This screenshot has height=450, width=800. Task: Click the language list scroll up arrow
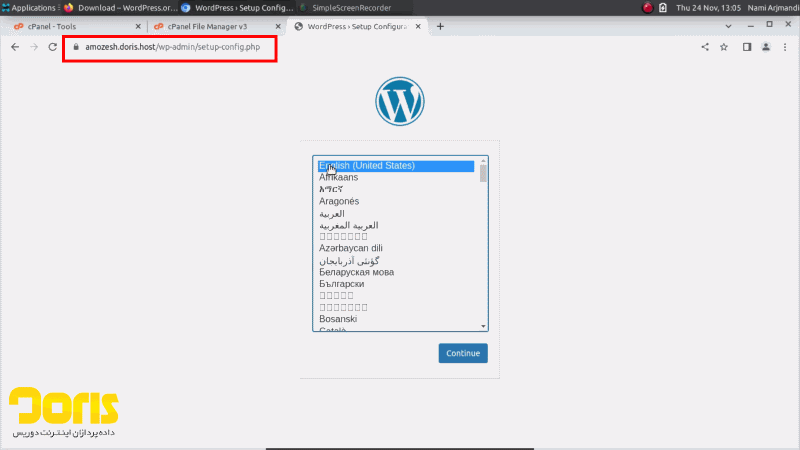483,161
